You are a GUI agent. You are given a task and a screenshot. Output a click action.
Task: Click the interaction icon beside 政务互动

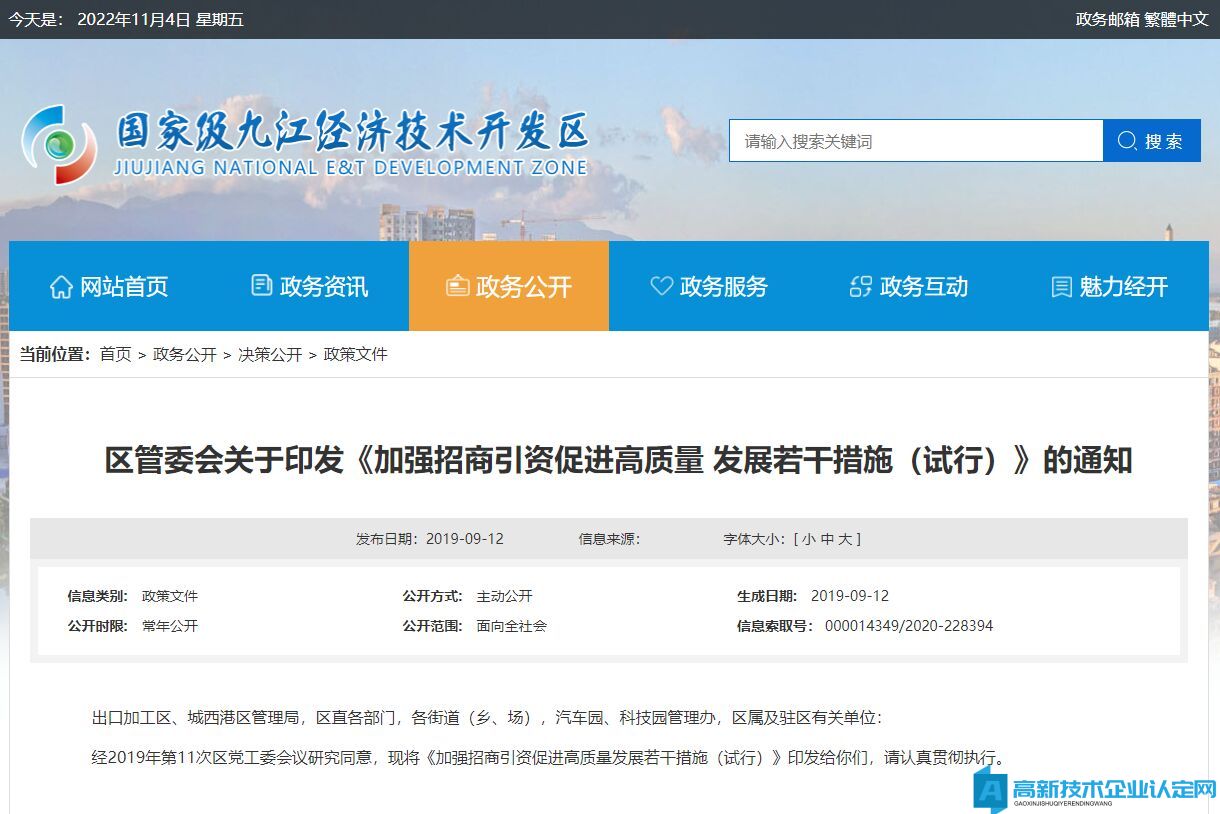[x=860, y=287]
